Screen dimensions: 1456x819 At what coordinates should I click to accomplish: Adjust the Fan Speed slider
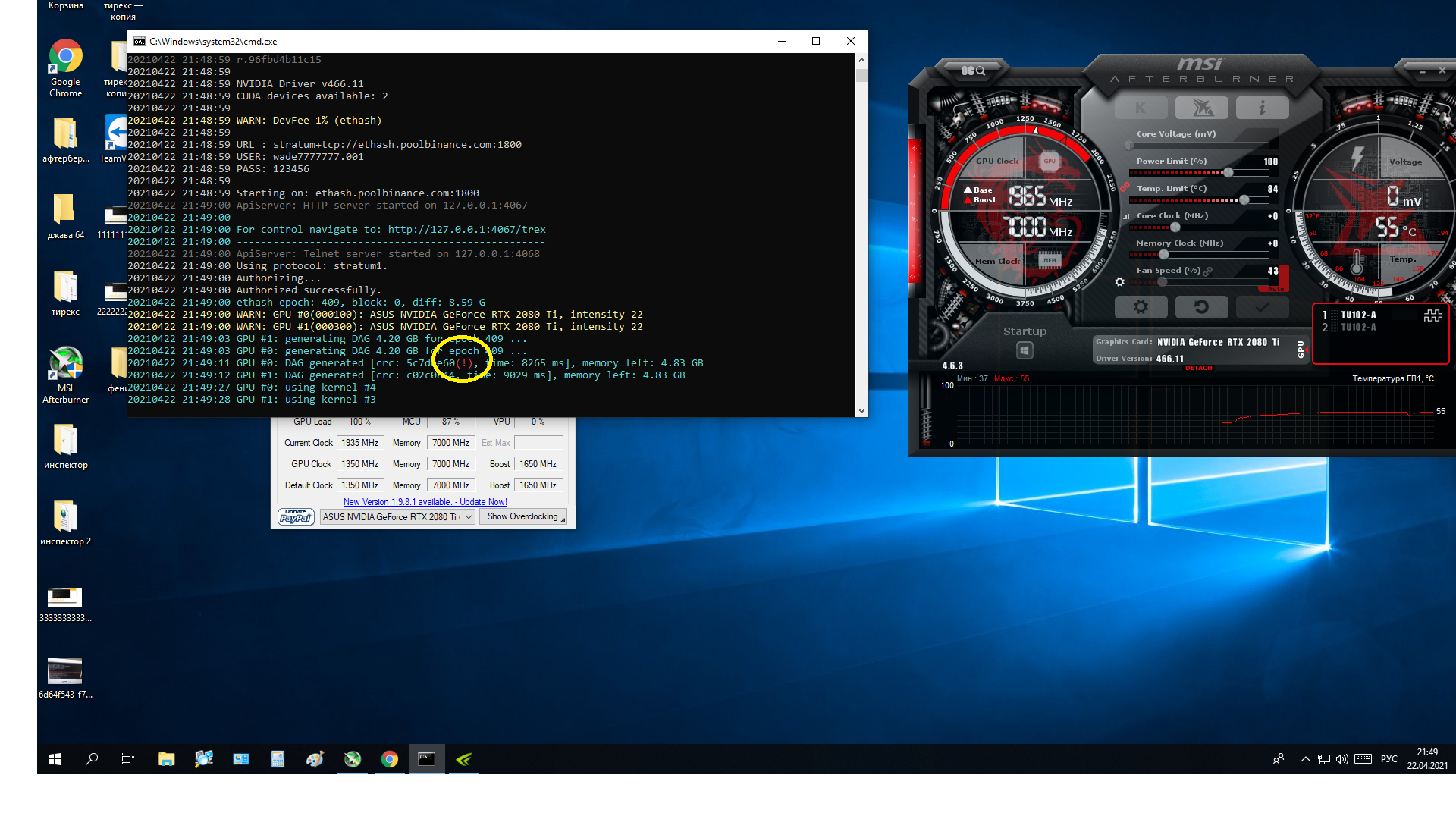[1162, 282]
